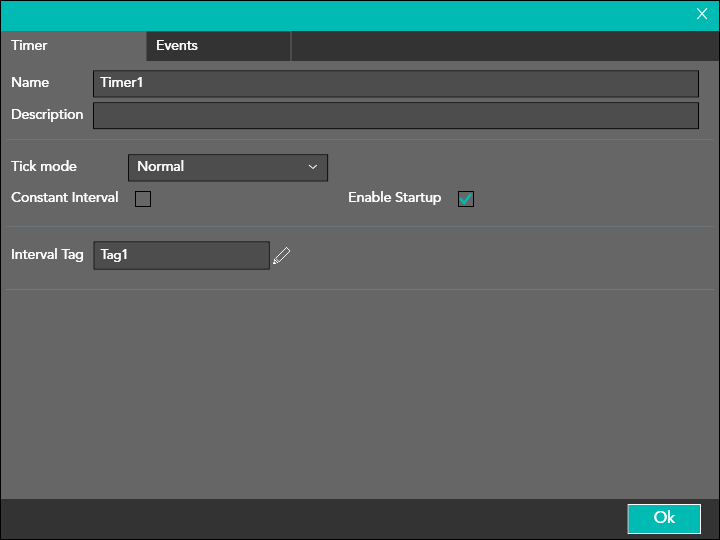Enable the Constant Interval checkbox
The image size is (720, 540).
[143, 198]
